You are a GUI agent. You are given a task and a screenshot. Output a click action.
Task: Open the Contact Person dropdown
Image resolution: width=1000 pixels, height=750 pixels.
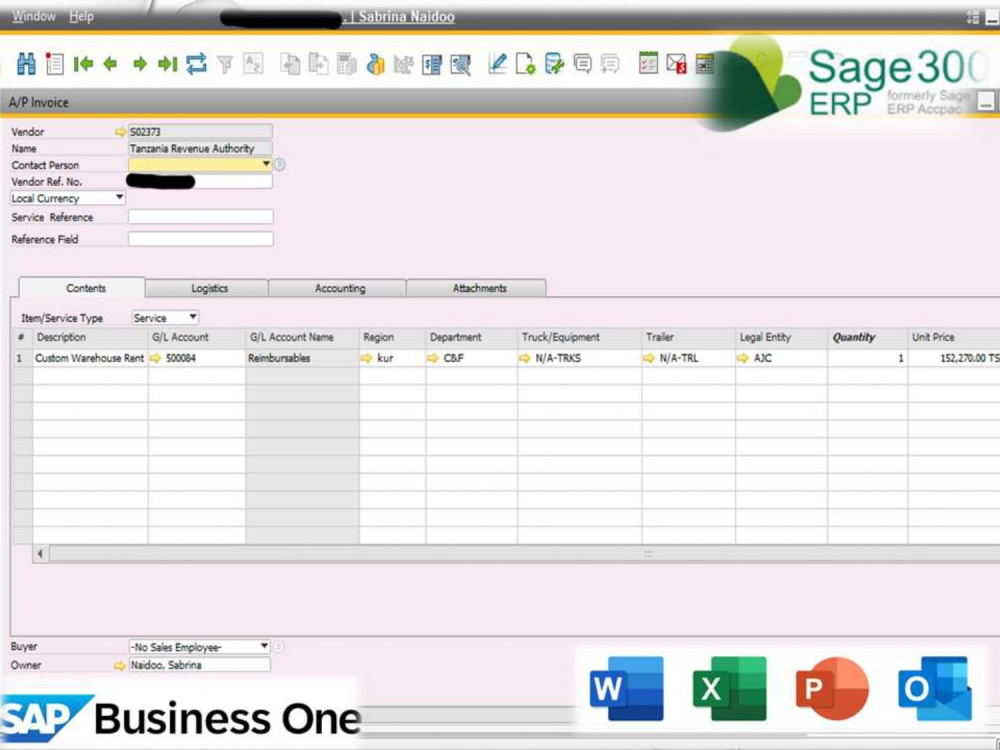click(x=266, y=165)
